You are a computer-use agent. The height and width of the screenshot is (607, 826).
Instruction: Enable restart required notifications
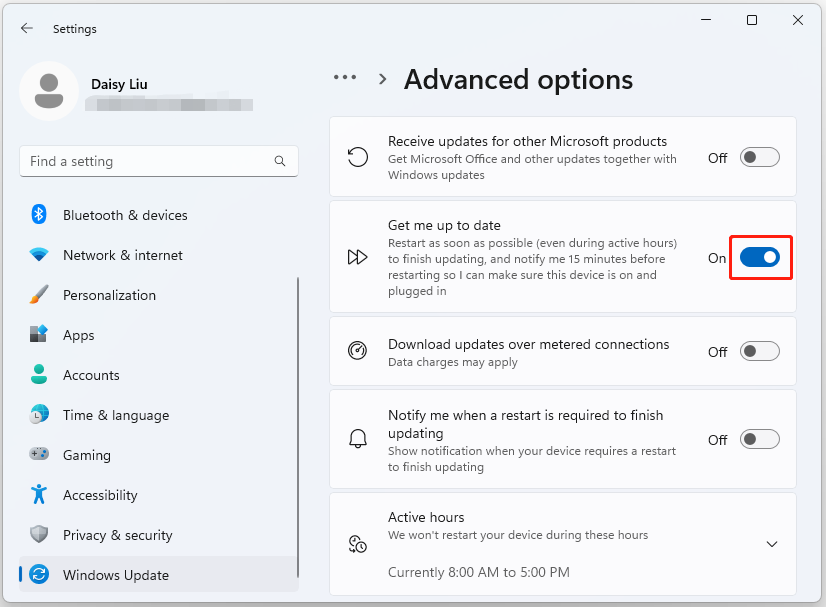pos(758,438)
